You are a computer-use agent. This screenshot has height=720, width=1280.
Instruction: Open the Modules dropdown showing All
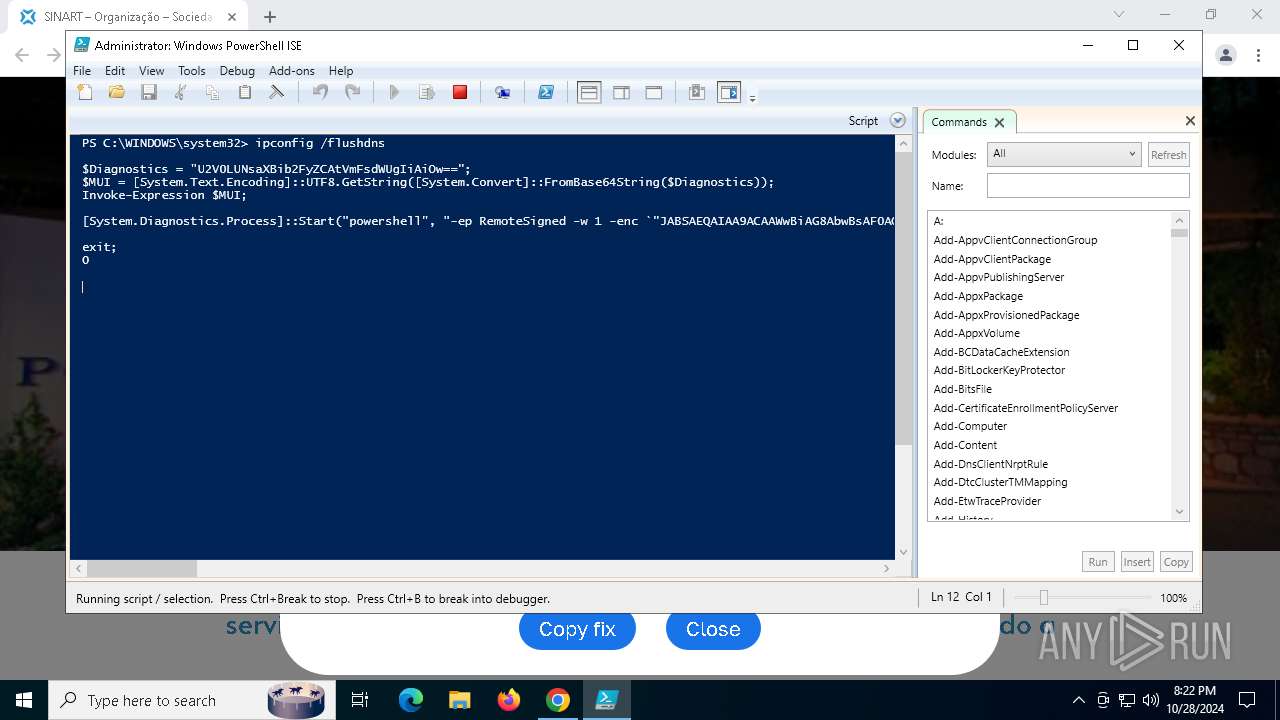click(x=1063, y=154)
